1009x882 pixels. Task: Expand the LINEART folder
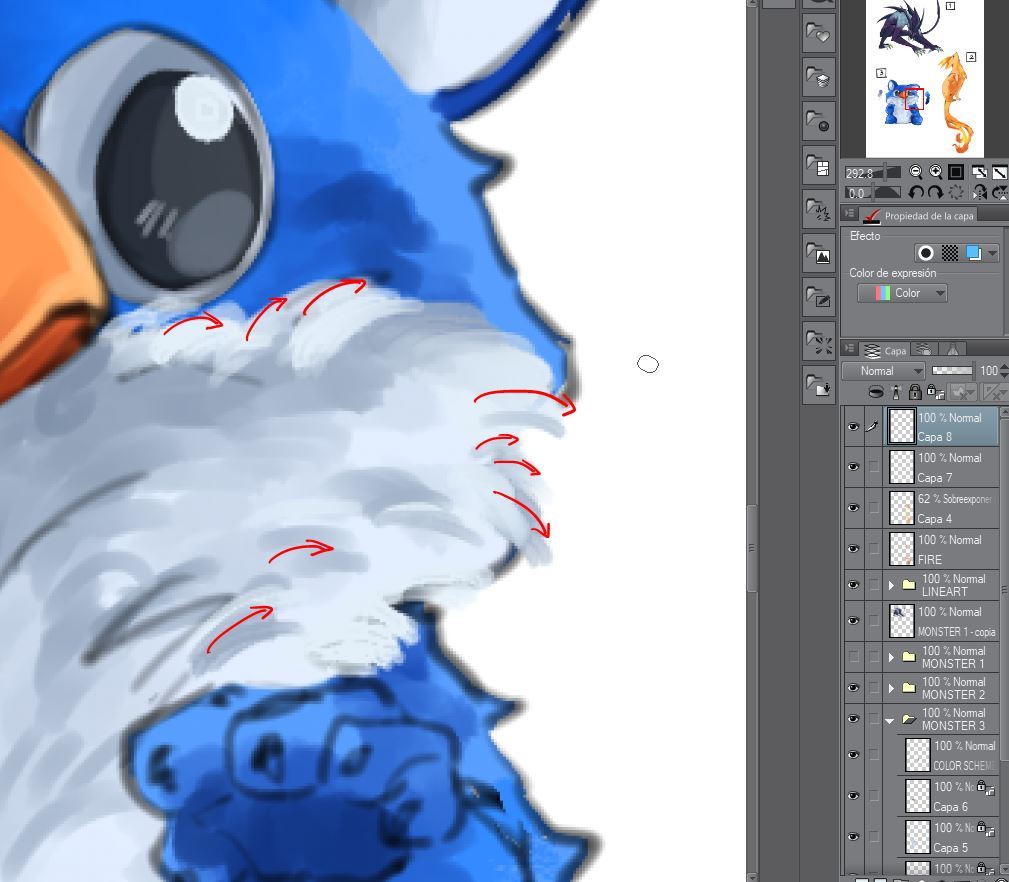(891, 585)
